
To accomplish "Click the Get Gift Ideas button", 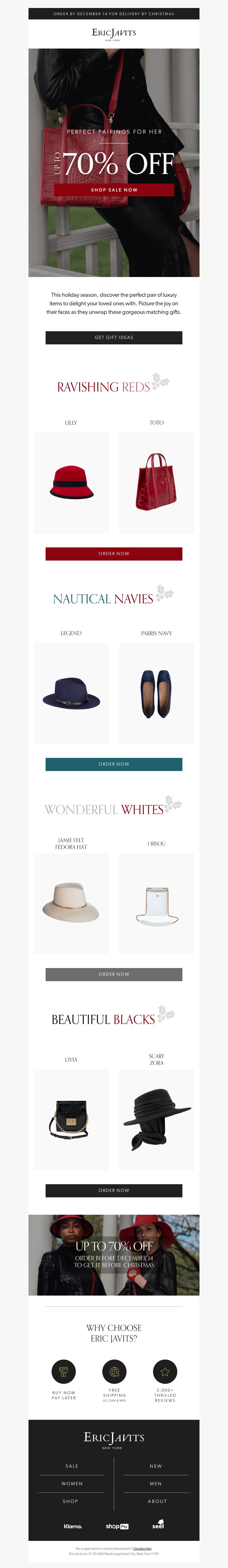I will [x=114, y=337].
